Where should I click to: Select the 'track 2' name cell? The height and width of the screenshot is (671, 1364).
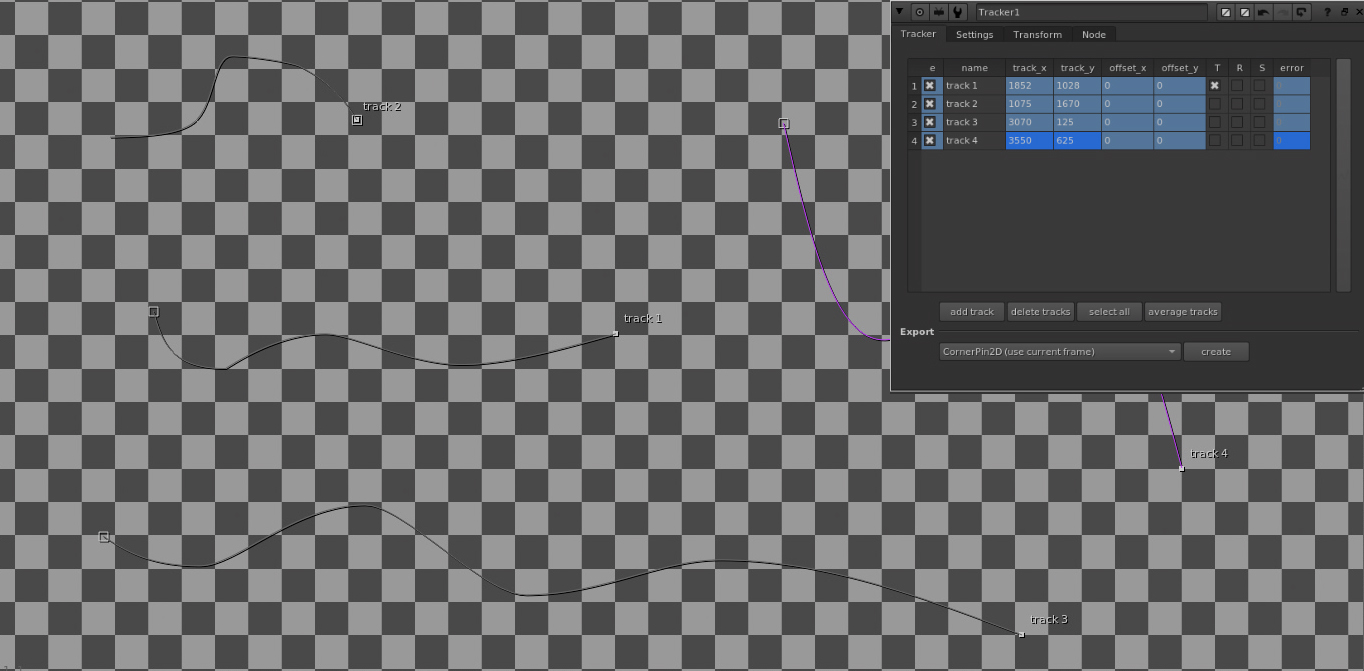click(x=973, y=104)
